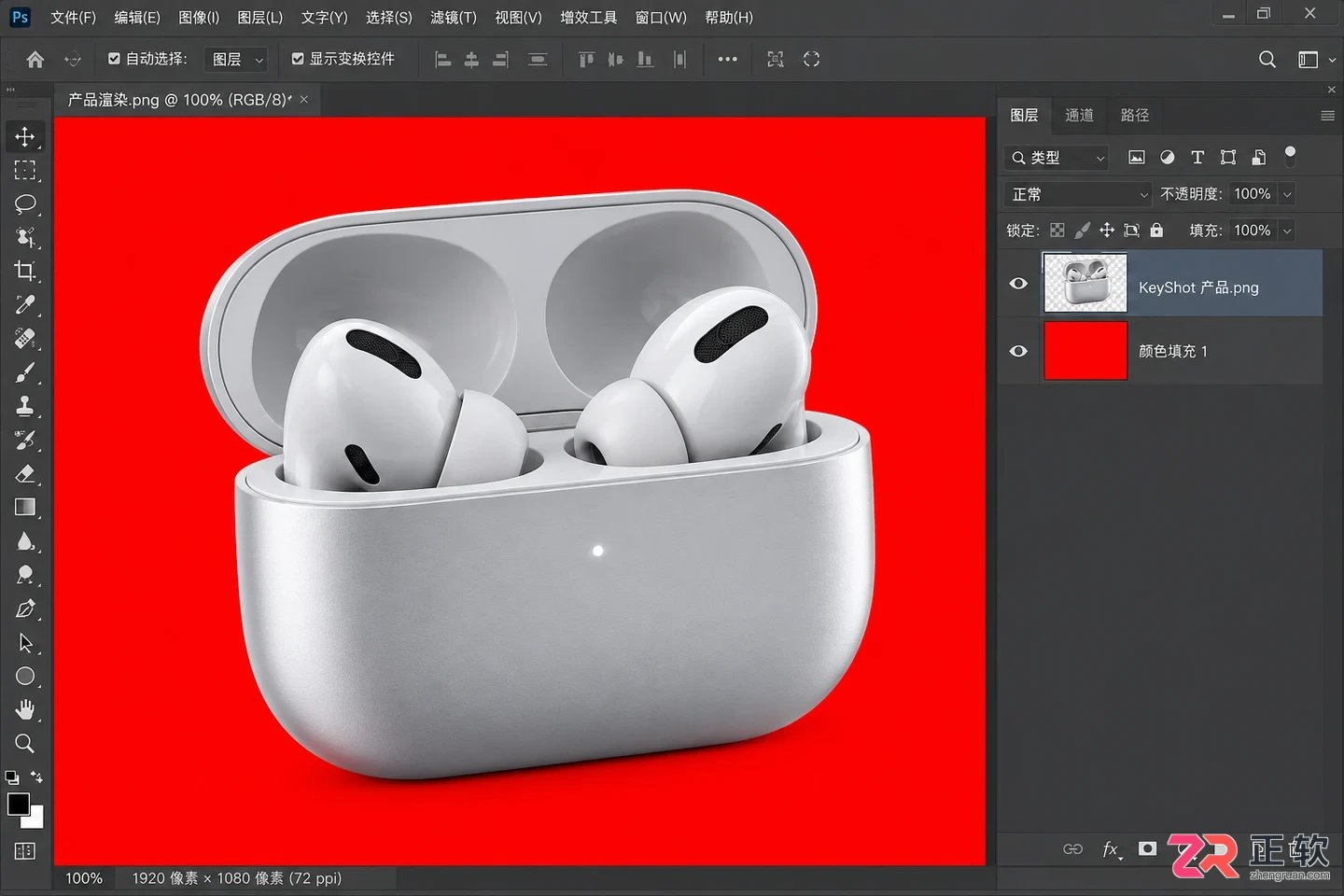Select the Crop tool
The image size is (1344, 896).
25,272
